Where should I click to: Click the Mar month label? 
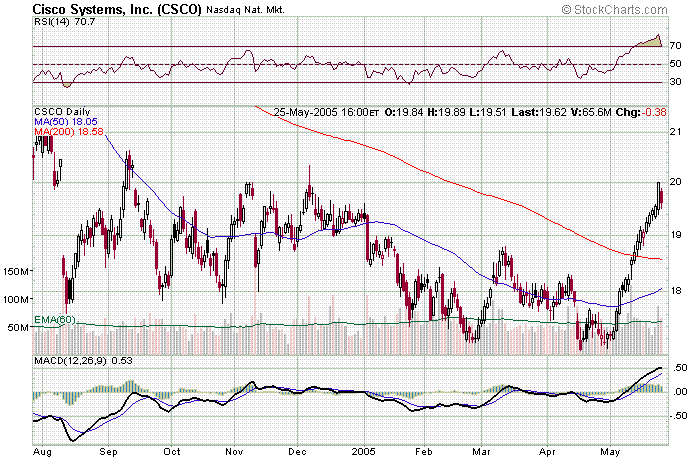pos(481,452)
